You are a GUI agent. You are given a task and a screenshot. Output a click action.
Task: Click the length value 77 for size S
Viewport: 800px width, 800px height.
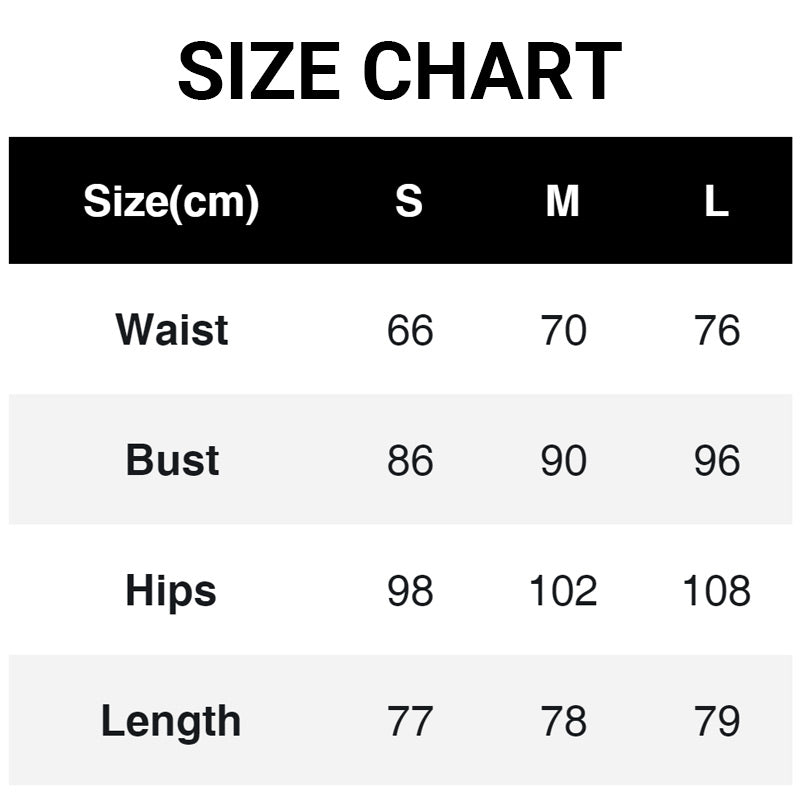coord(410,721)
